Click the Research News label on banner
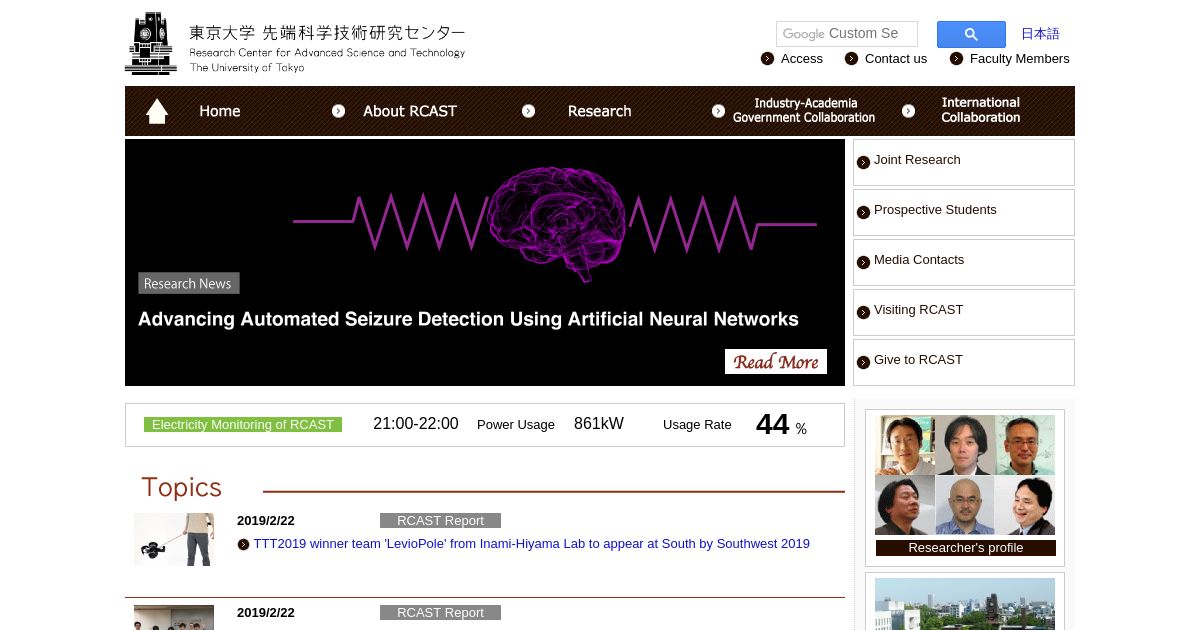This screenshot has width=1200, height=630. [188, 284]
